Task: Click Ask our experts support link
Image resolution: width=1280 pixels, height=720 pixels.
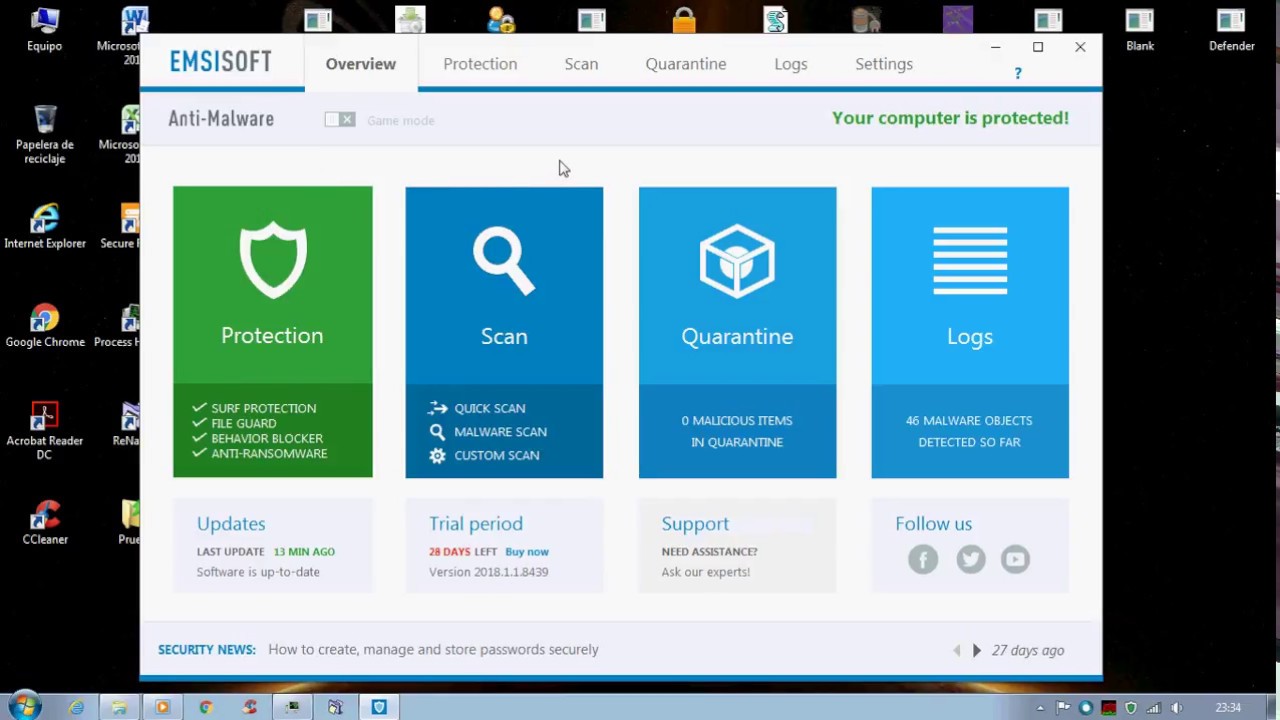Action: pyautogui.click(x=705, y=572)
